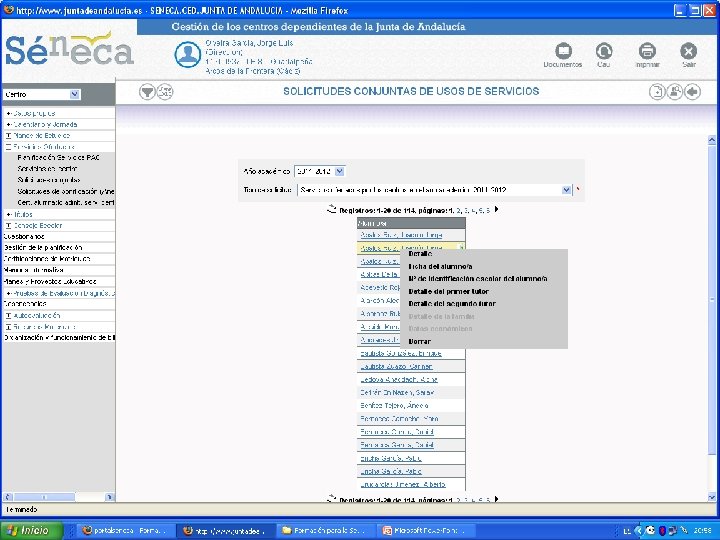Image resolution: width=720 pixels, height=540 pixels.
Task: Expand the Datos propios tree node
Action: coord(8,113)
